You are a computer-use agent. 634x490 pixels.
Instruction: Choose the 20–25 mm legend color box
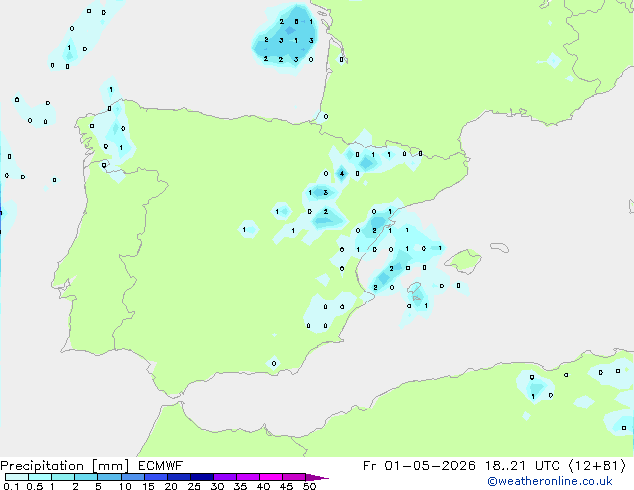point(178,477)
